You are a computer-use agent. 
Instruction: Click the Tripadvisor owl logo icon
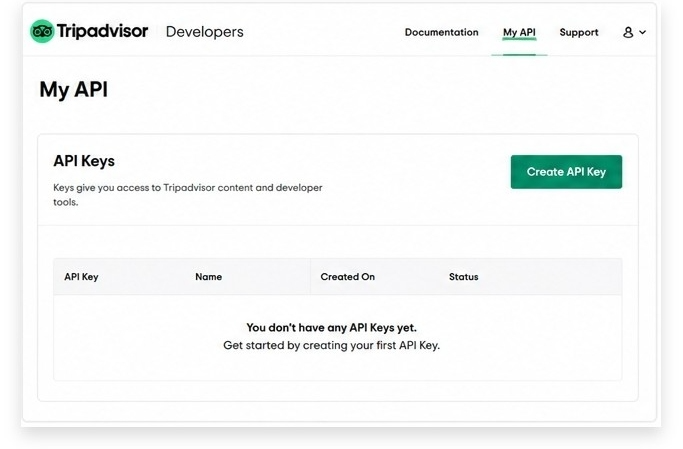(x=42, y=31)
